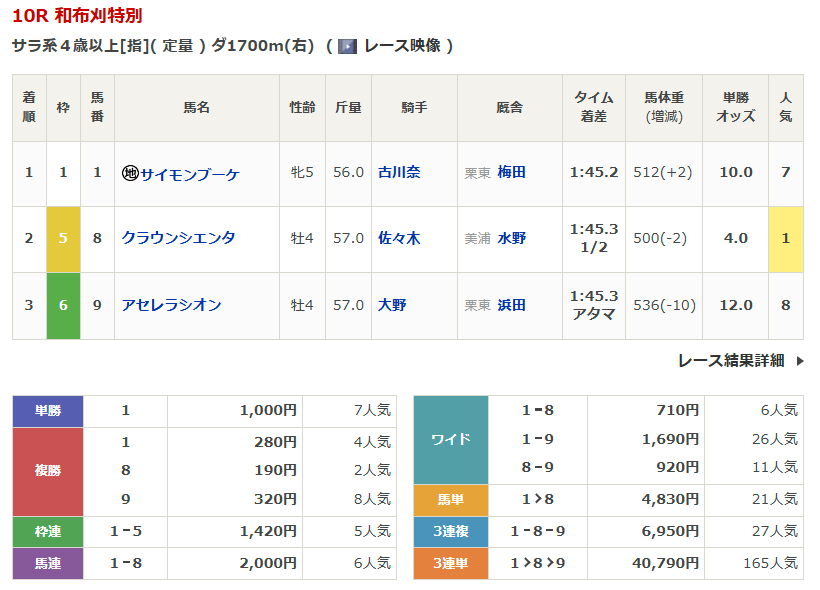Click the green frame 6 cell

(x=63, y=305)
